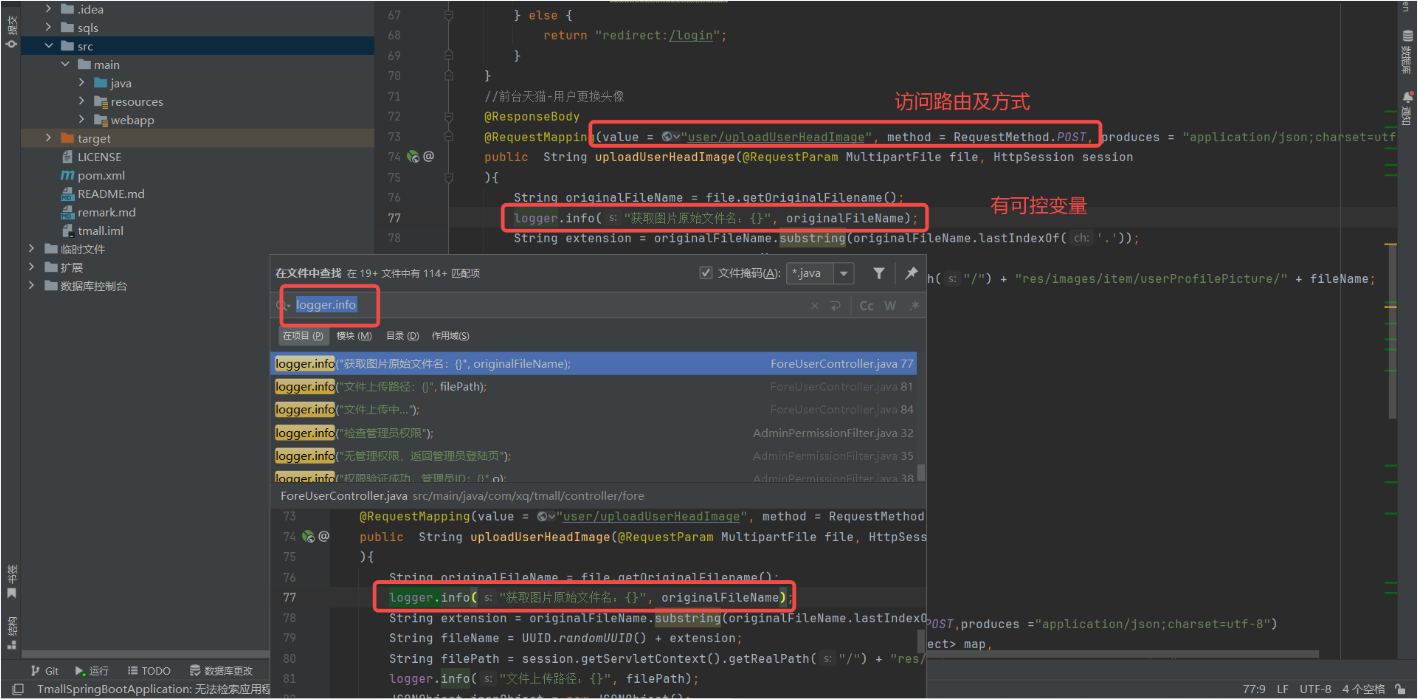Toggle whole Words (W) search option
Screen dimensions: 1418x699
pyautogui.click(x=890, y=305)
